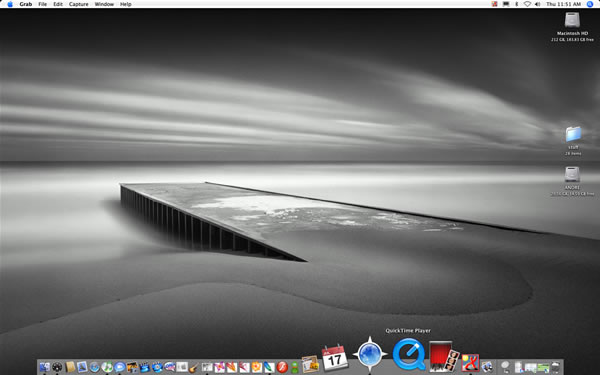
Task: Click the Grab scissors icon in Dock
Action: point(487,367)
